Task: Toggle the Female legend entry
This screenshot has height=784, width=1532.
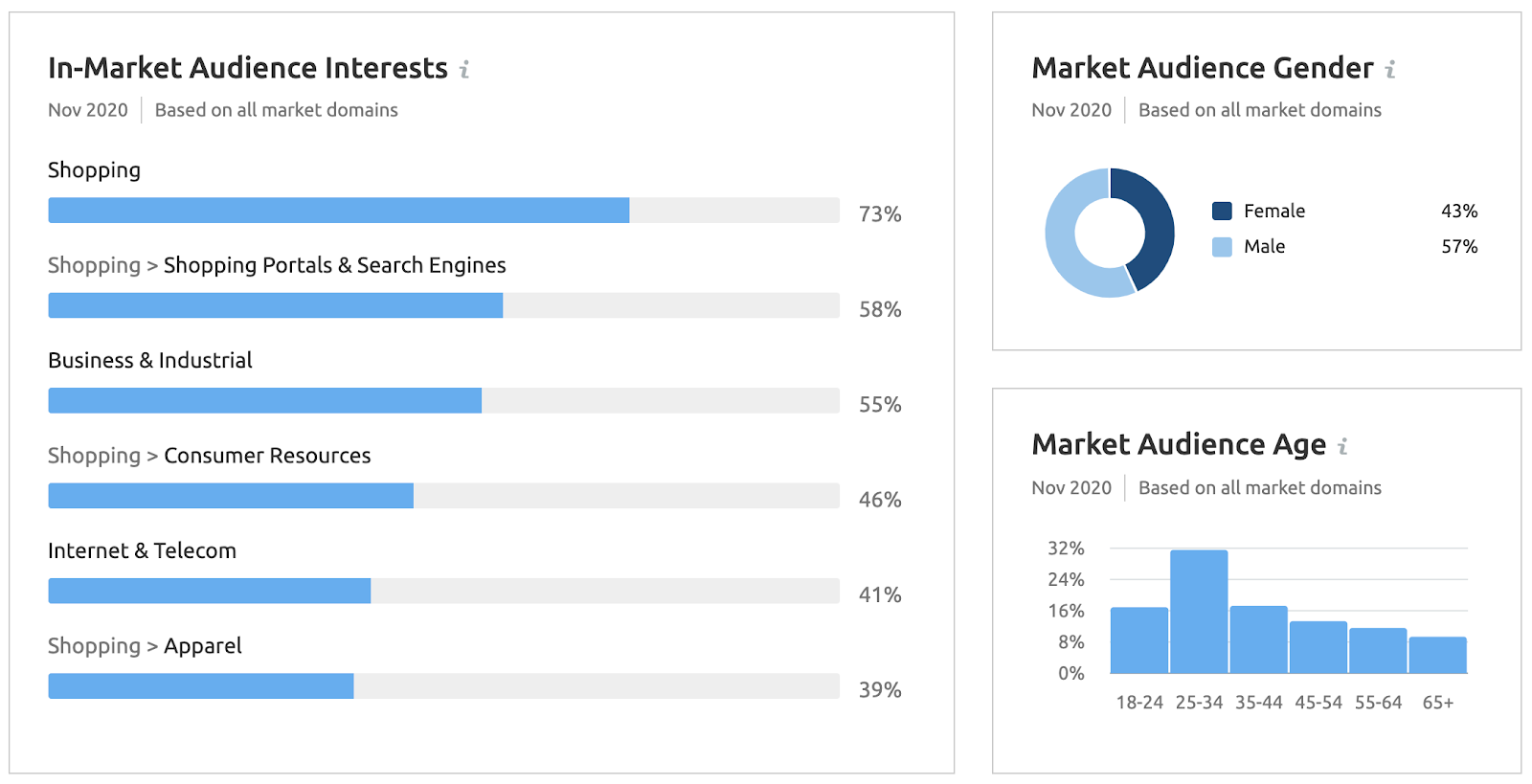Action: 1273,210
